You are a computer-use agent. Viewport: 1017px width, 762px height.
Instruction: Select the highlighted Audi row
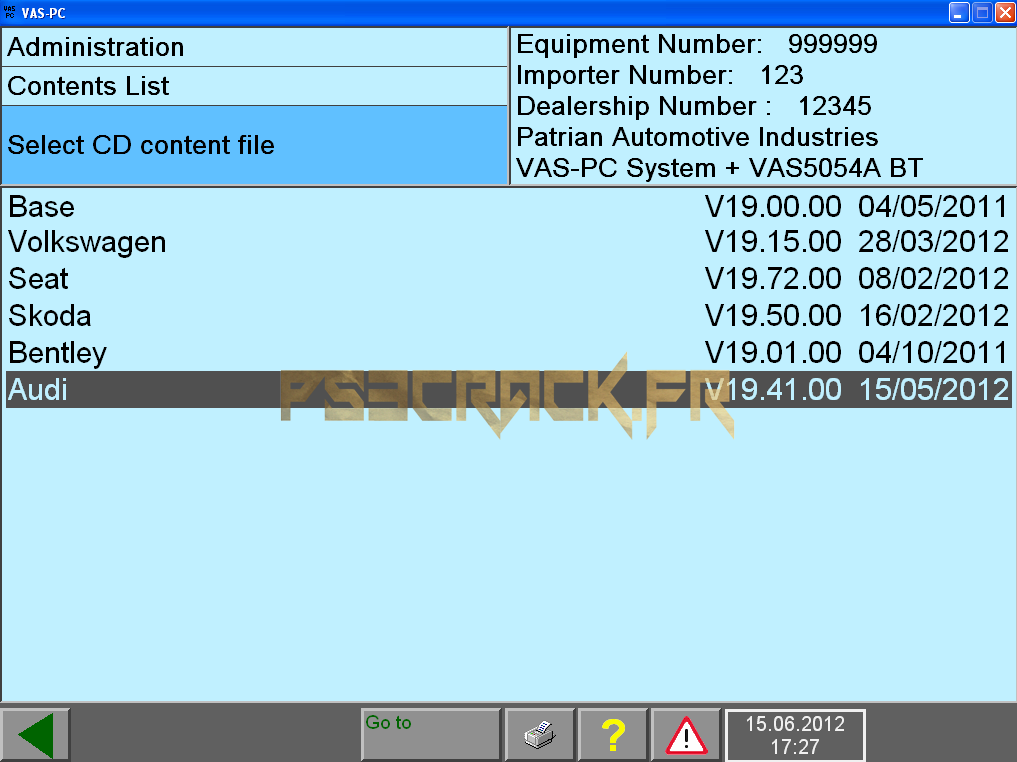508,390
